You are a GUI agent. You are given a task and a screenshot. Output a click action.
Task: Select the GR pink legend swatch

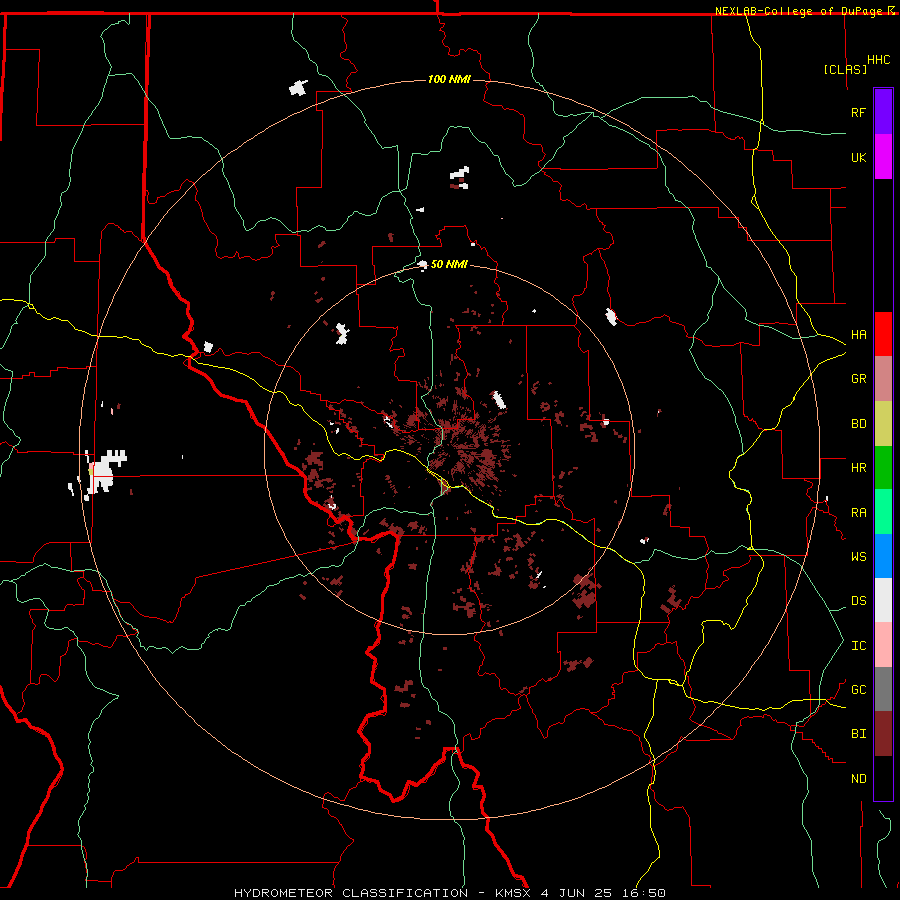883,378
